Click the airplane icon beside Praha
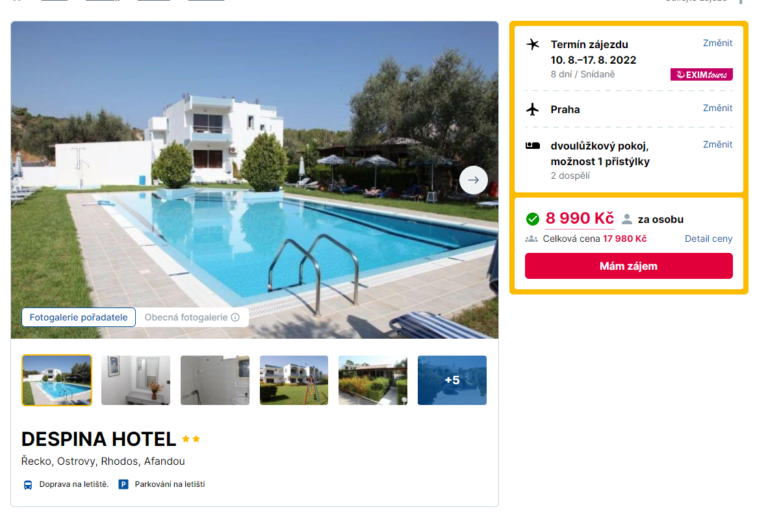Image resolution: width=768 pixels, height=522 pixels. (532, 109)
